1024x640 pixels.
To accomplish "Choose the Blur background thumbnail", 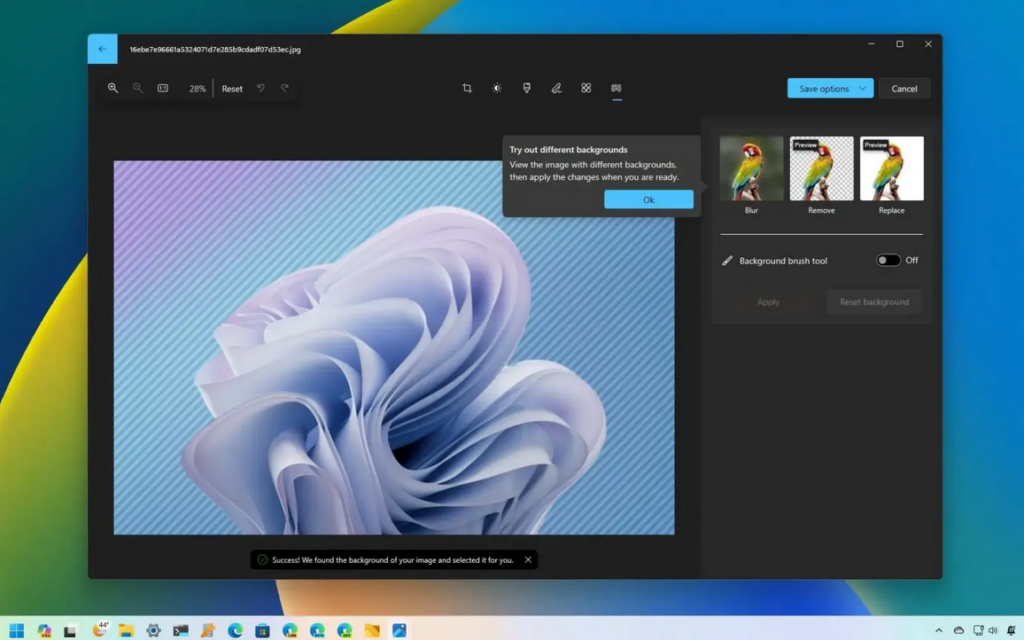I will [x=751, y=168].
